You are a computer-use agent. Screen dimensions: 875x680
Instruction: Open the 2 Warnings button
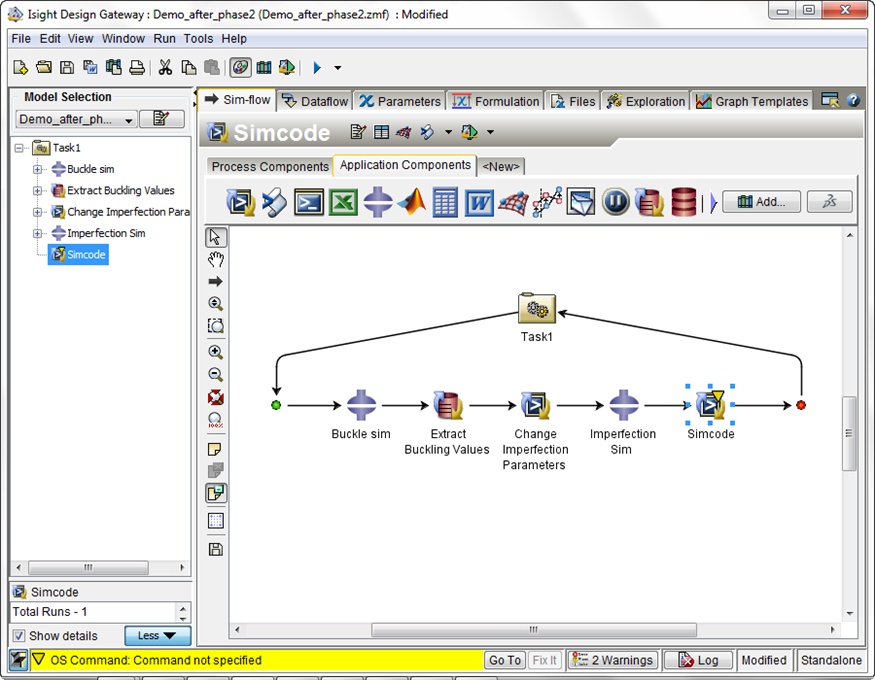(x=612, y=660)
